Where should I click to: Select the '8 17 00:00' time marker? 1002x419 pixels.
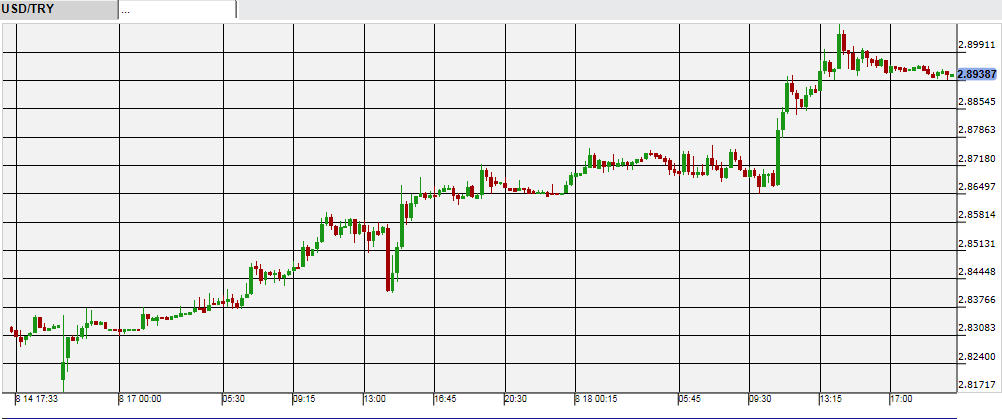141,398
